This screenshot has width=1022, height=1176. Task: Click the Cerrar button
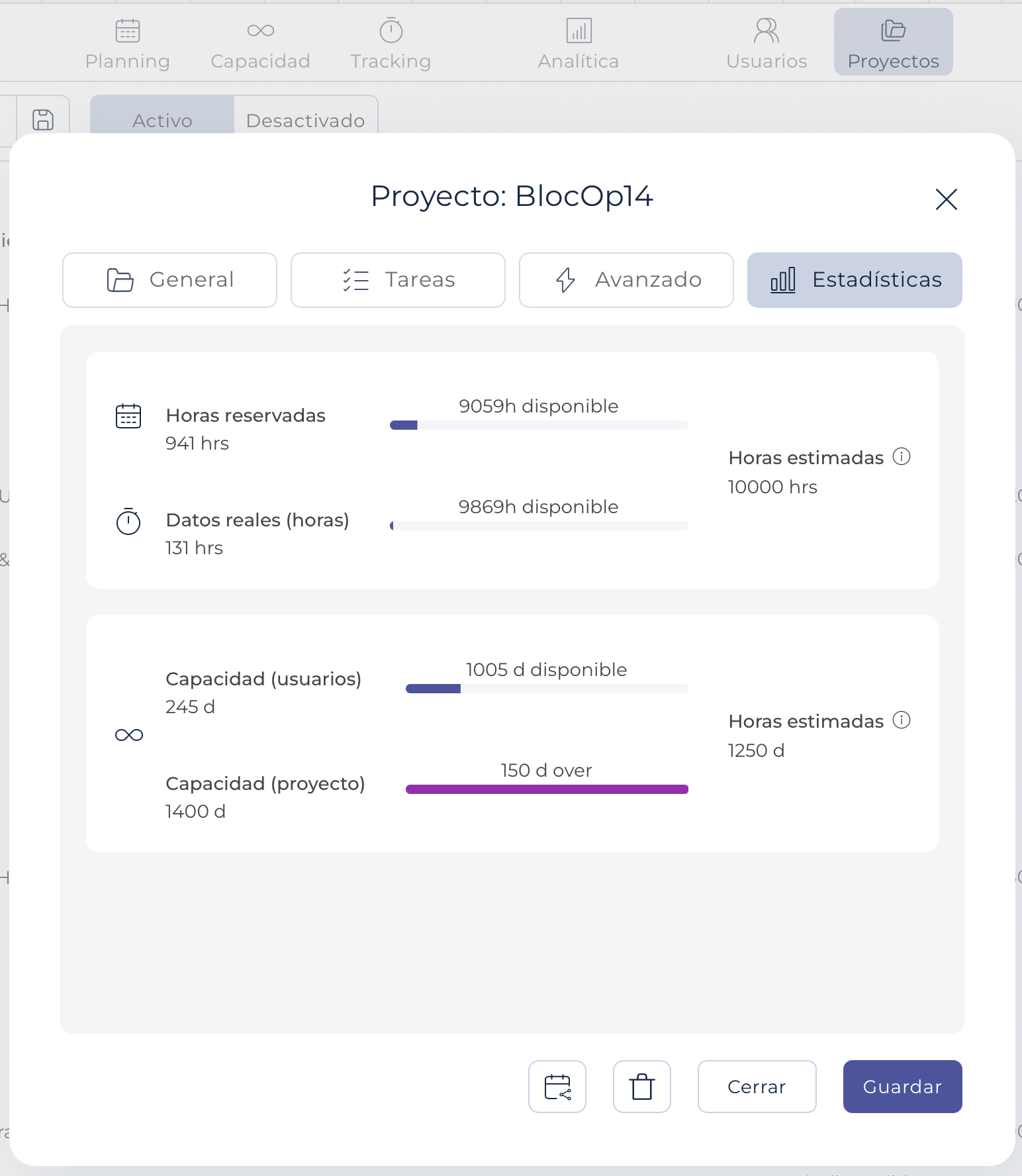coord(757,1087)
